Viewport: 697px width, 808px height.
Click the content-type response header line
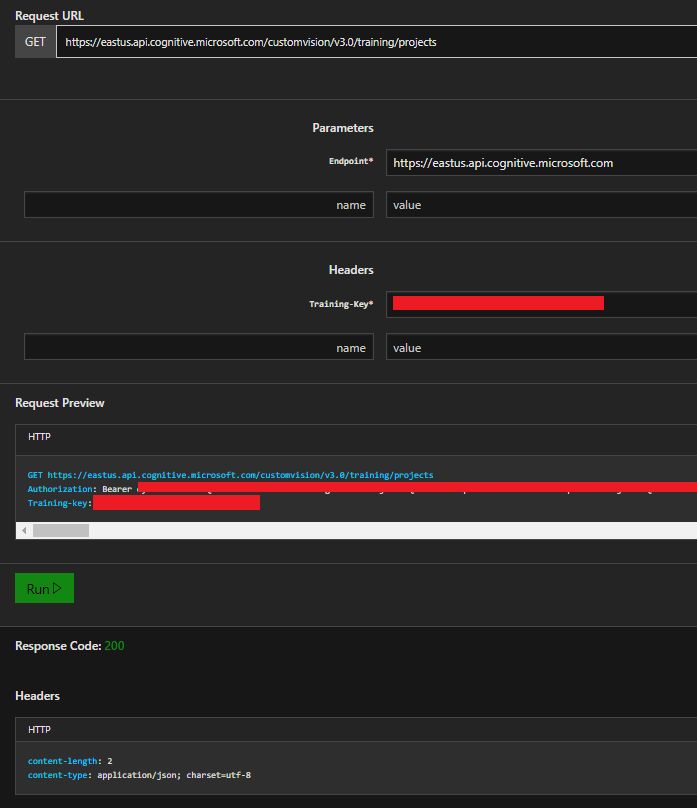(x=139, y=775)
